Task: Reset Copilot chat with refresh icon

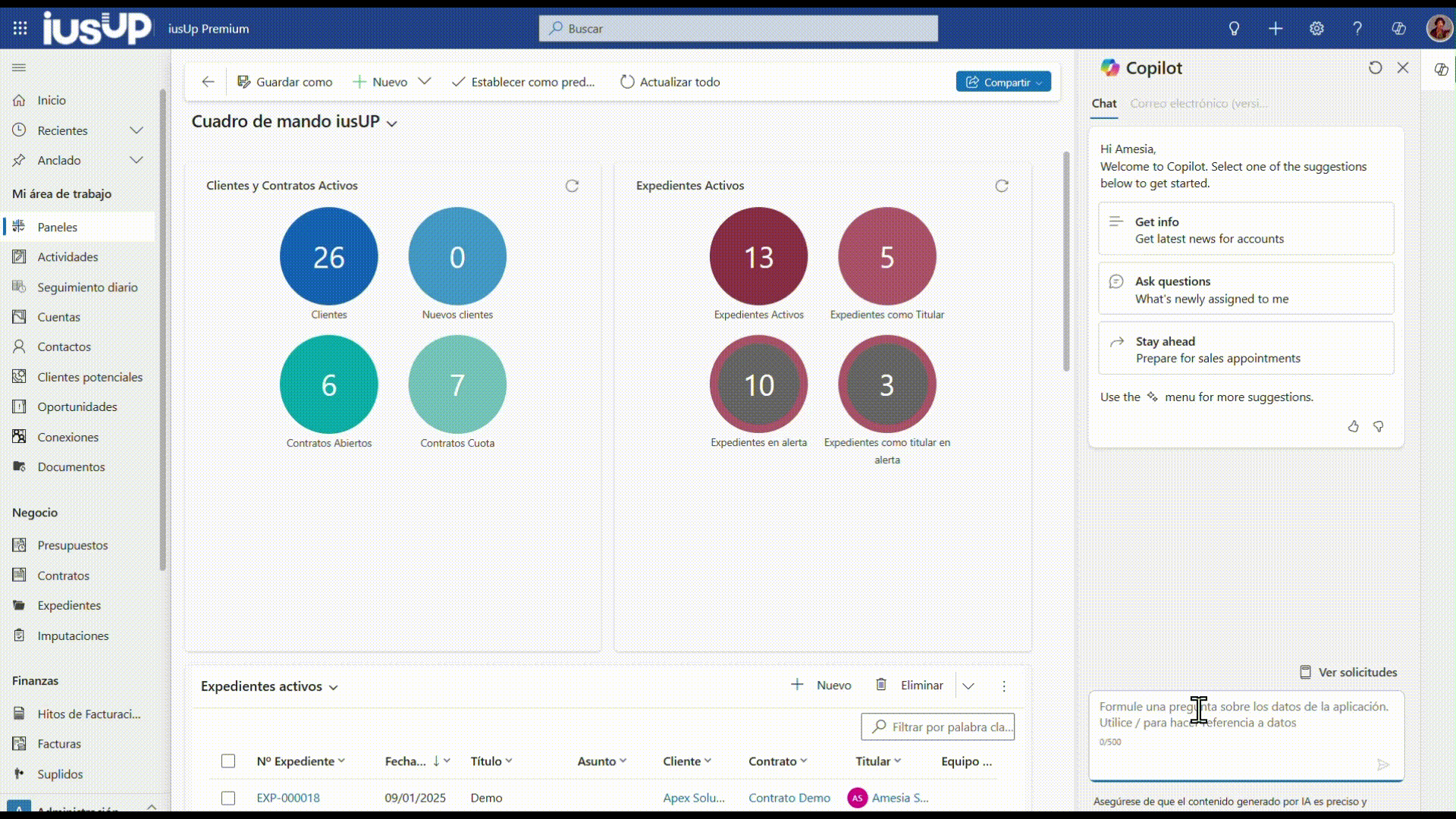Action: [1375, 67]
